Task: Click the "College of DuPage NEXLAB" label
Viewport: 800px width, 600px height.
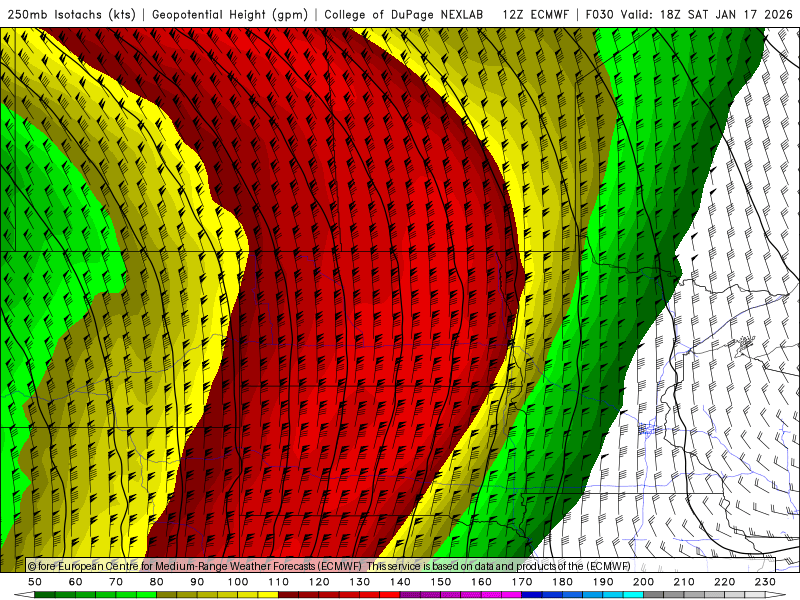Action: (404, 14)
